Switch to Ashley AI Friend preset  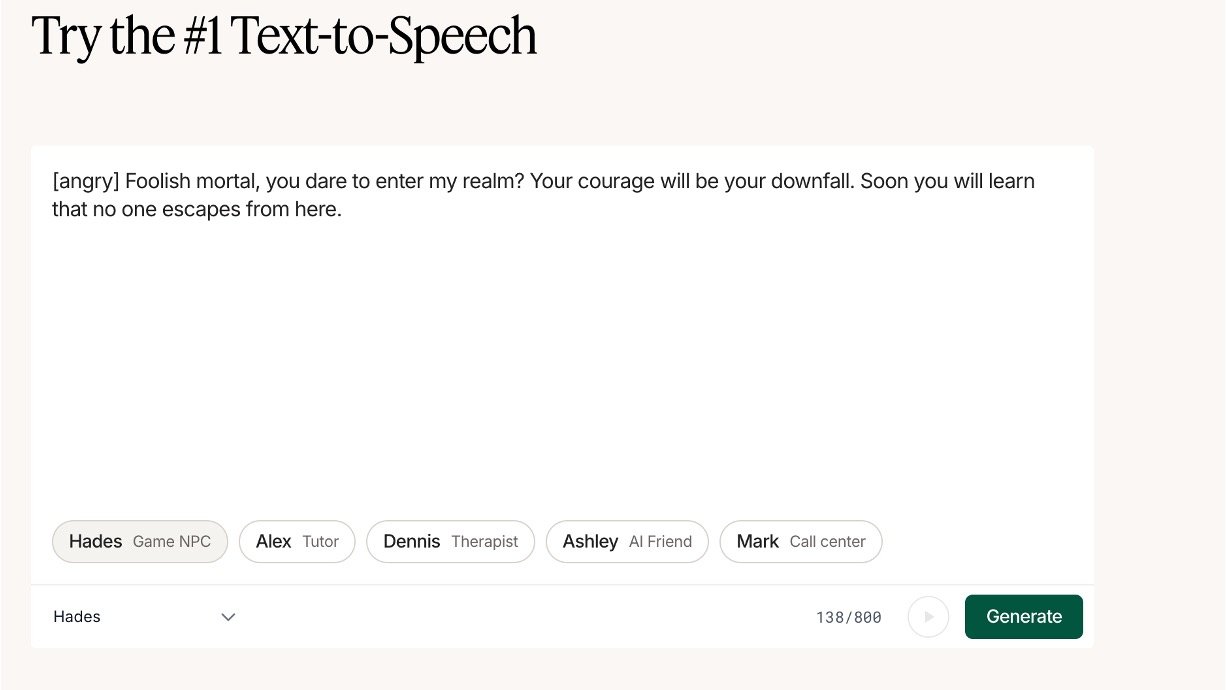[627, 542]
